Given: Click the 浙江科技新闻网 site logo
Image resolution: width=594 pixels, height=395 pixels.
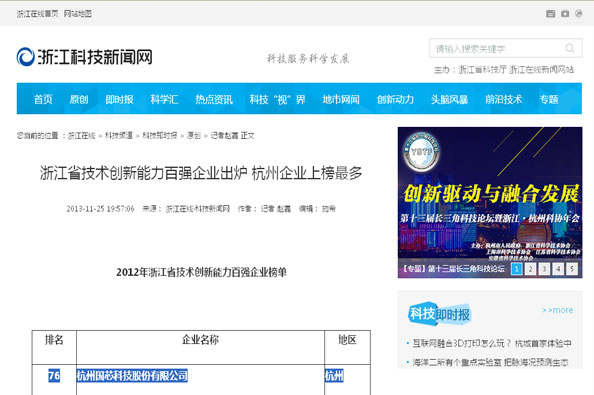Looking at the screenshot, I should coord(84,57).
